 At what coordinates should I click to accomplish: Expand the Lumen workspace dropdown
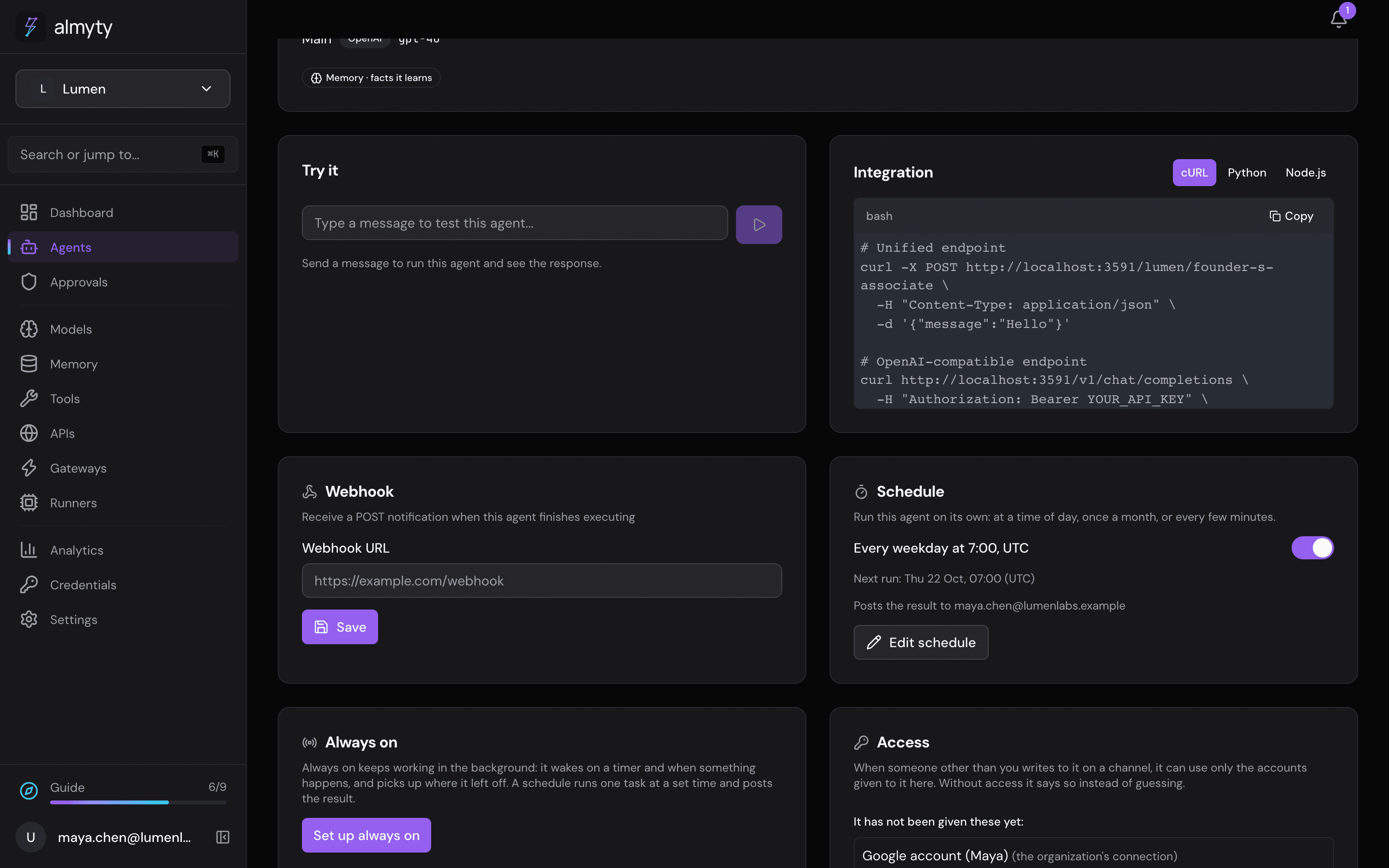click(x=123, y=89)
